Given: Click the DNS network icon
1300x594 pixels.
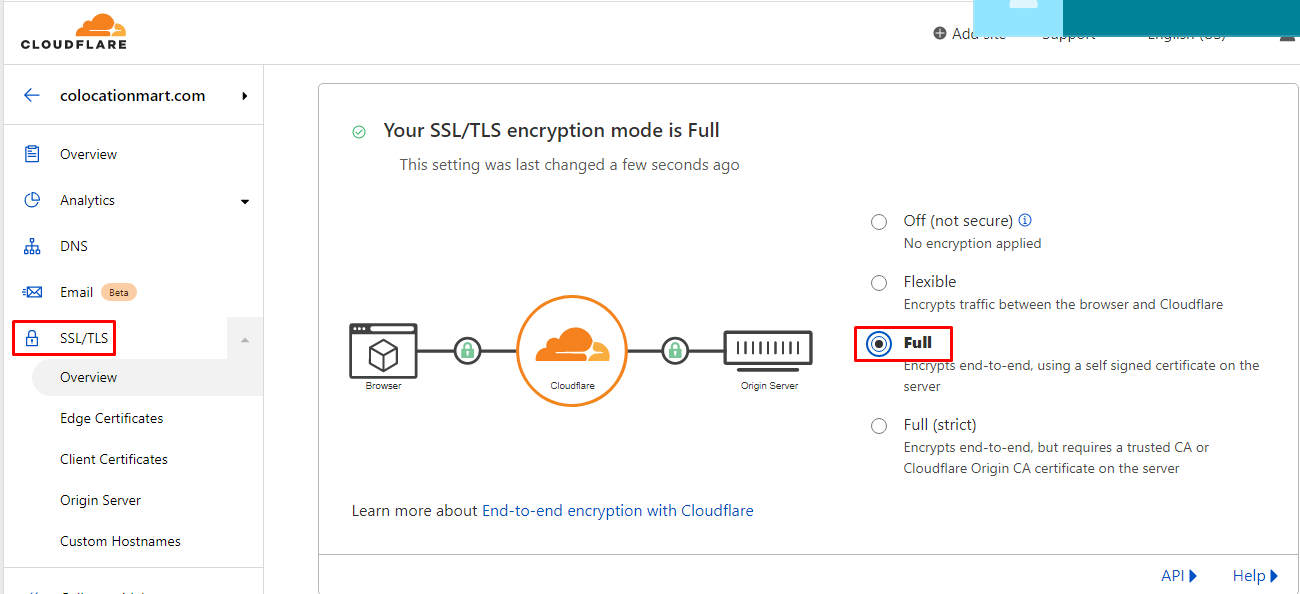Looking at the screenshot, I should click(x=33, y=246).
